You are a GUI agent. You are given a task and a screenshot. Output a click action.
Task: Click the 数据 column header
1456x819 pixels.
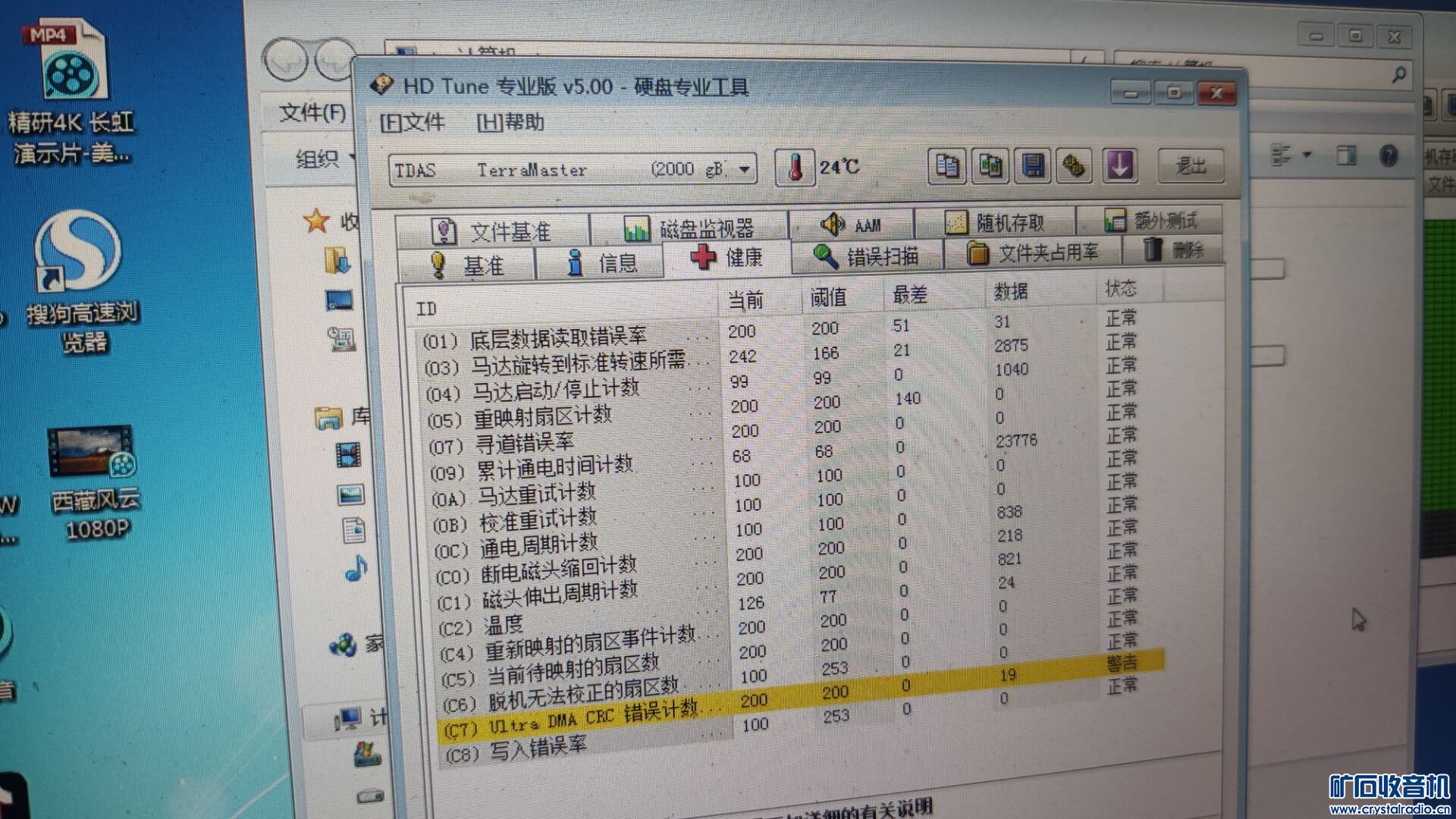[1011, 292]
